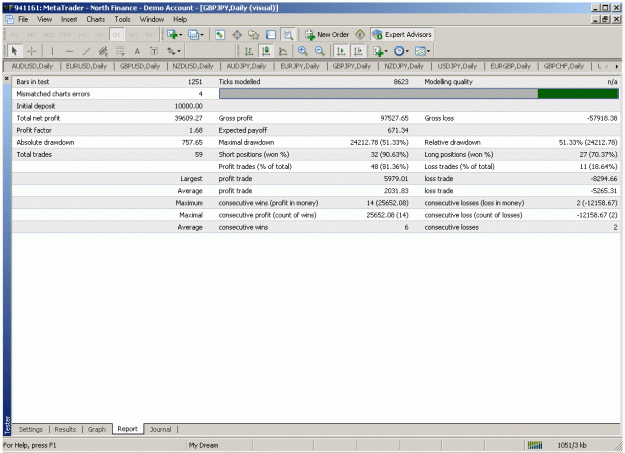625x453 pixels.
Task: Select the Draw Horizontal Line tool
Action: [69, 51]
